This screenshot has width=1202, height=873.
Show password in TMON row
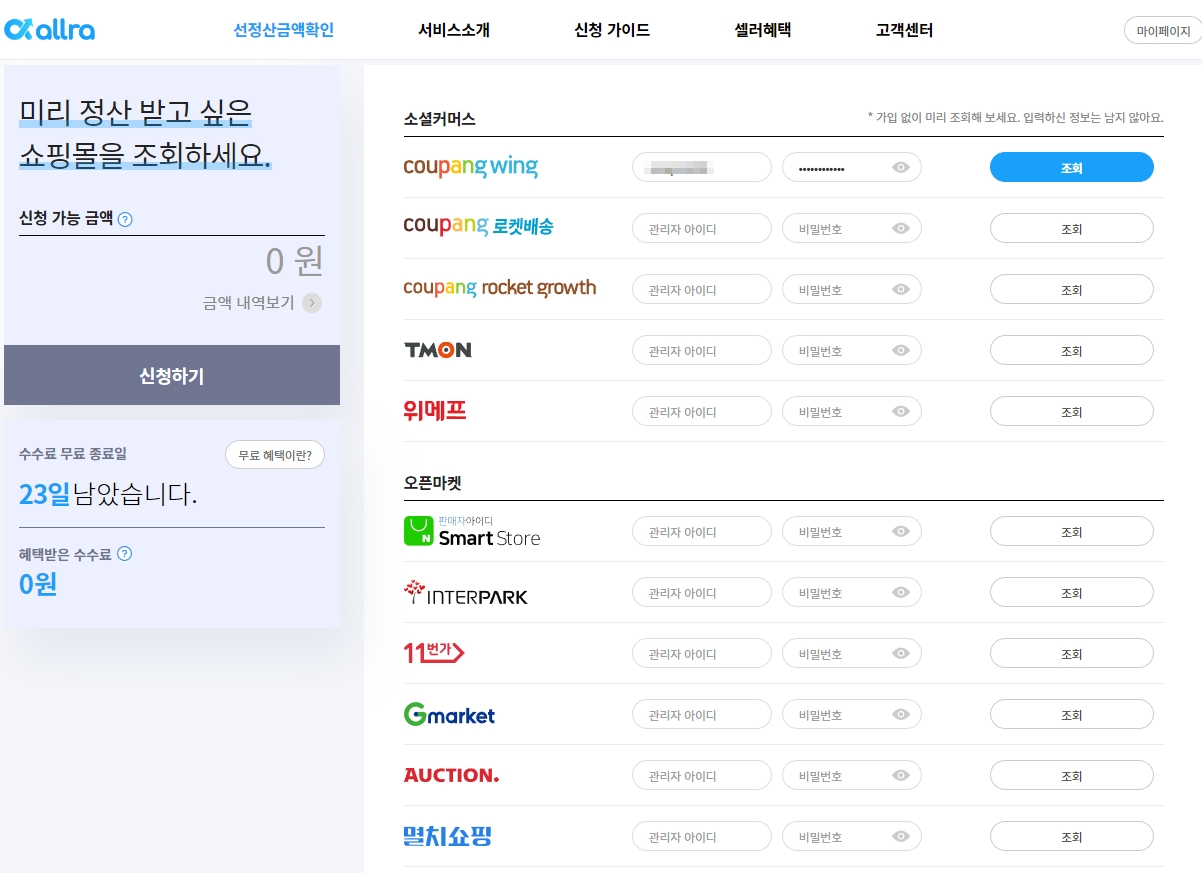click(x=901, y=351)
